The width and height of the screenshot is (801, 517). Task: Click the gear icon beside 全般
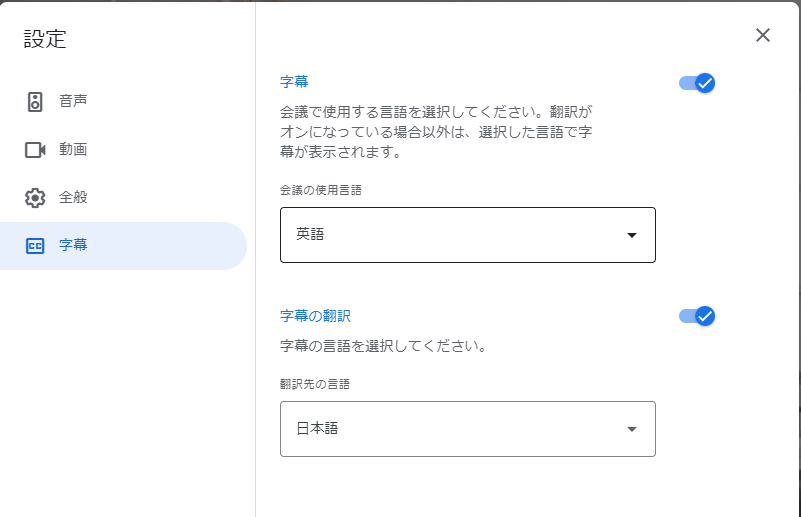click(35, 198)
